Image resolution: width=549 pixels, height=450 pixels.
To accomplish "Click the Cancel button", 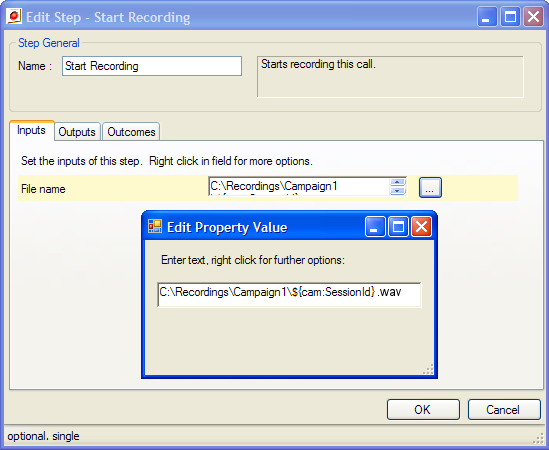I will [x=504, y=409].
